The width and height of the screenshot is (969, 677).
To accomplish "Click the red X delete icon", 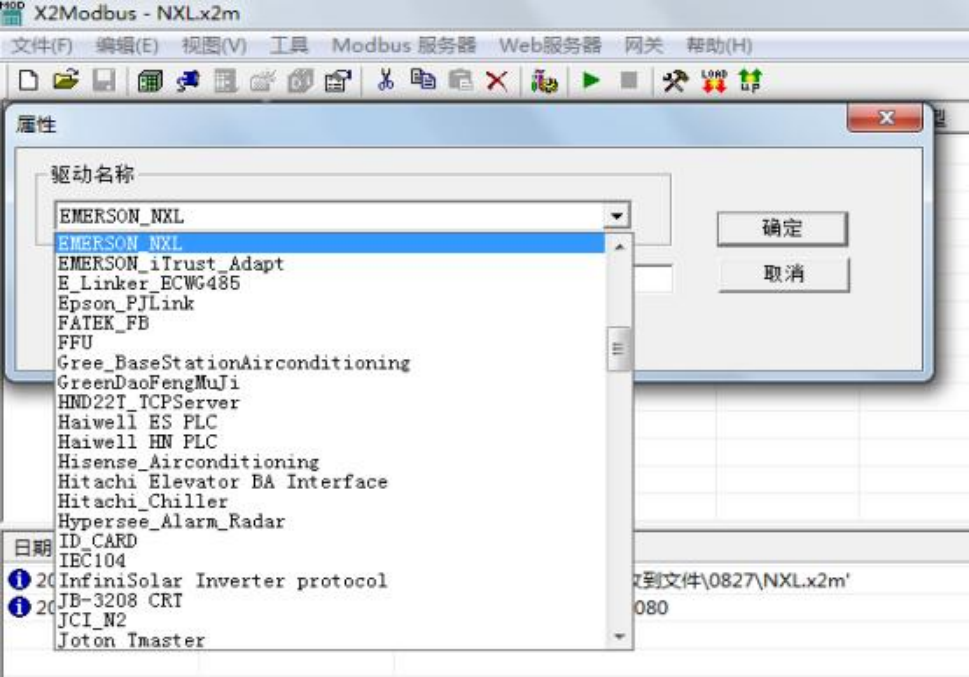I will point(497,81).
